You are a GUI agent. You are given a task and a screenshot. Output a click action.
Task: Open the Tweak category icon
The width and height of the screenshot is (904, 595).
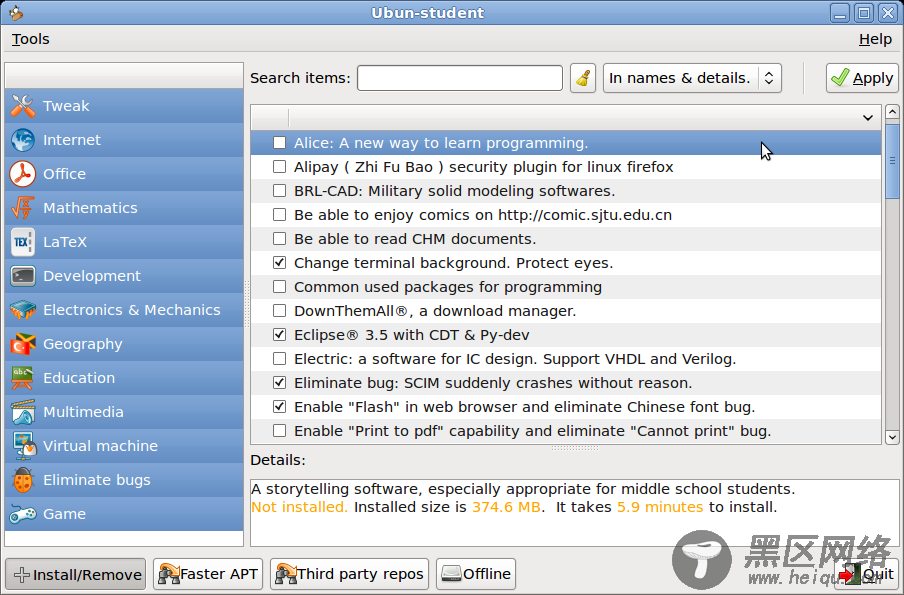coord(22,106)
